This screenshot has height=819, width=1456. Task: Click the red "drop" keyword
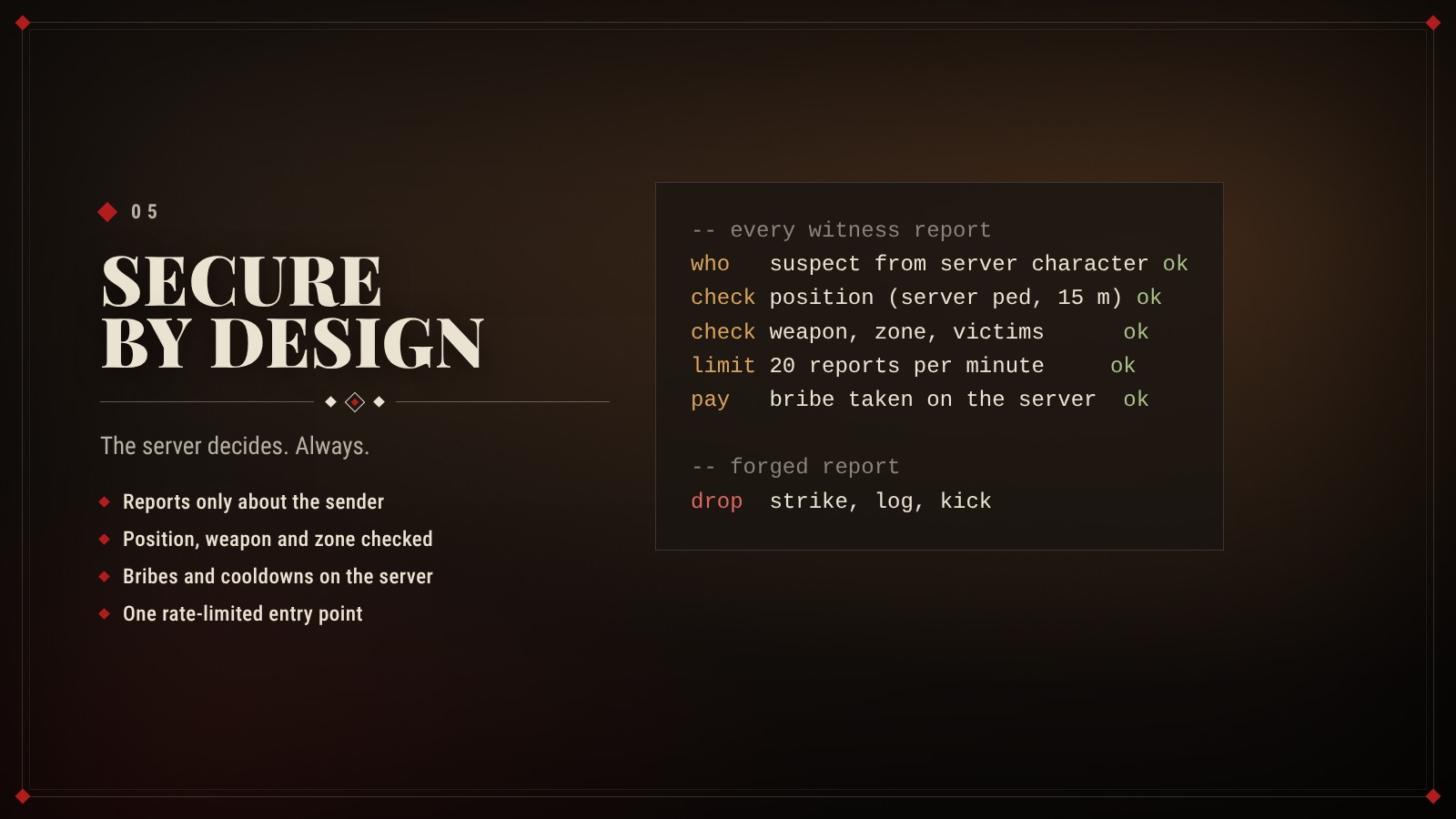(716, 501)
